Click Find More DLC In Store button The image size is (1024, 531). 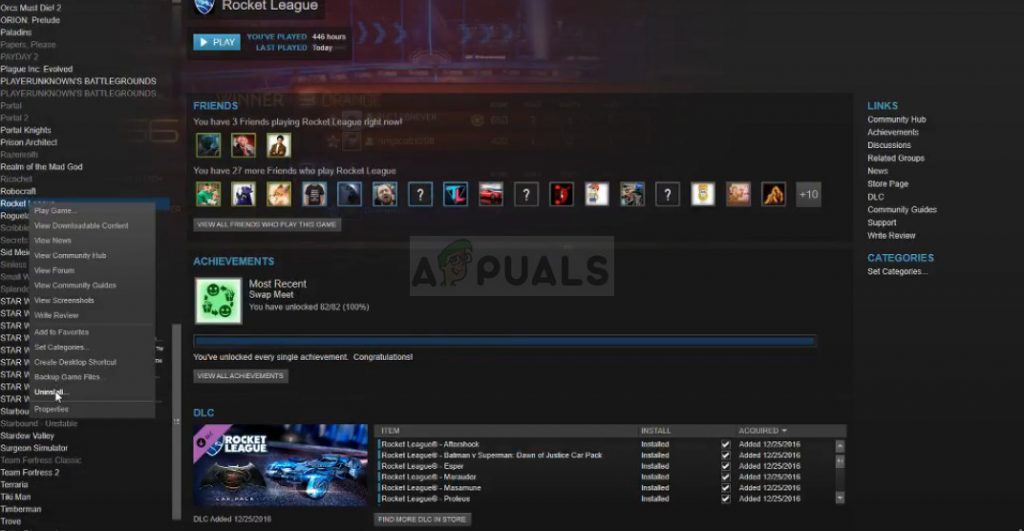click(422, 519)
